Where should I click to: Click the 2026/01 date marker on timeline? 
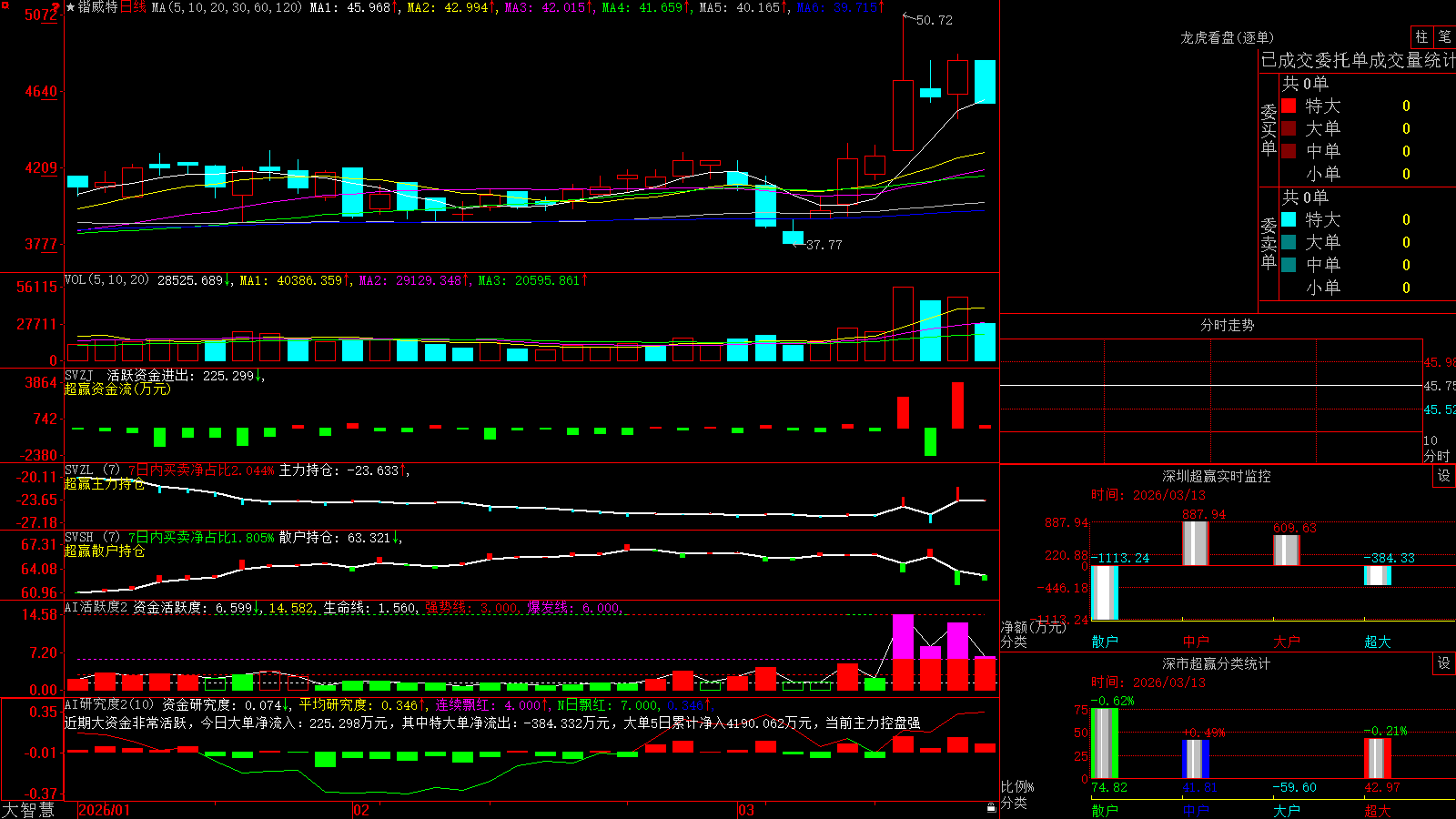[x=105, y=810]
